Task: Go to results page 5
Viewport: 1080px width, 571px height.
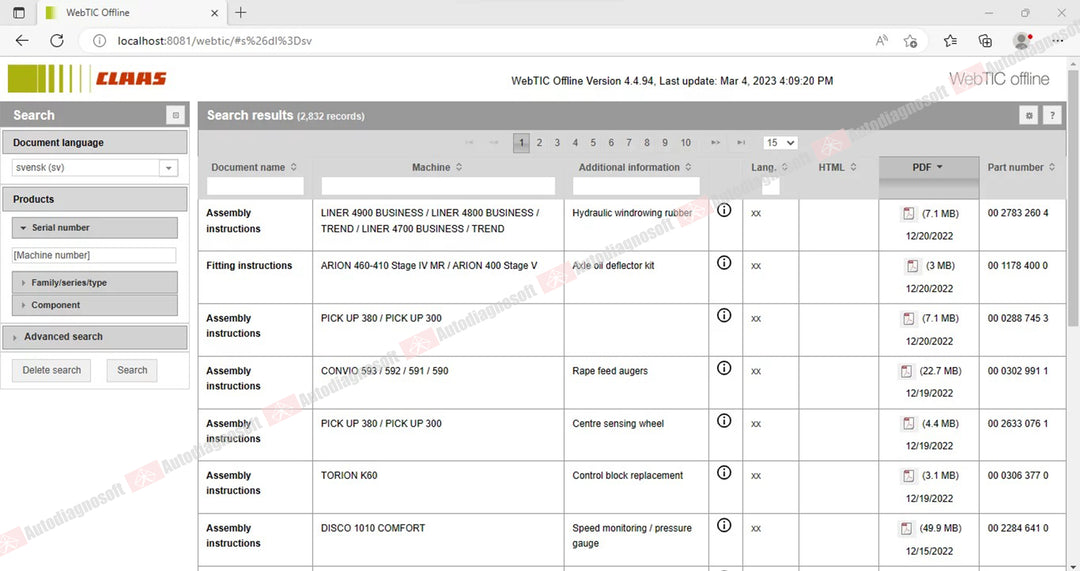Action: [x=593, y=143]
